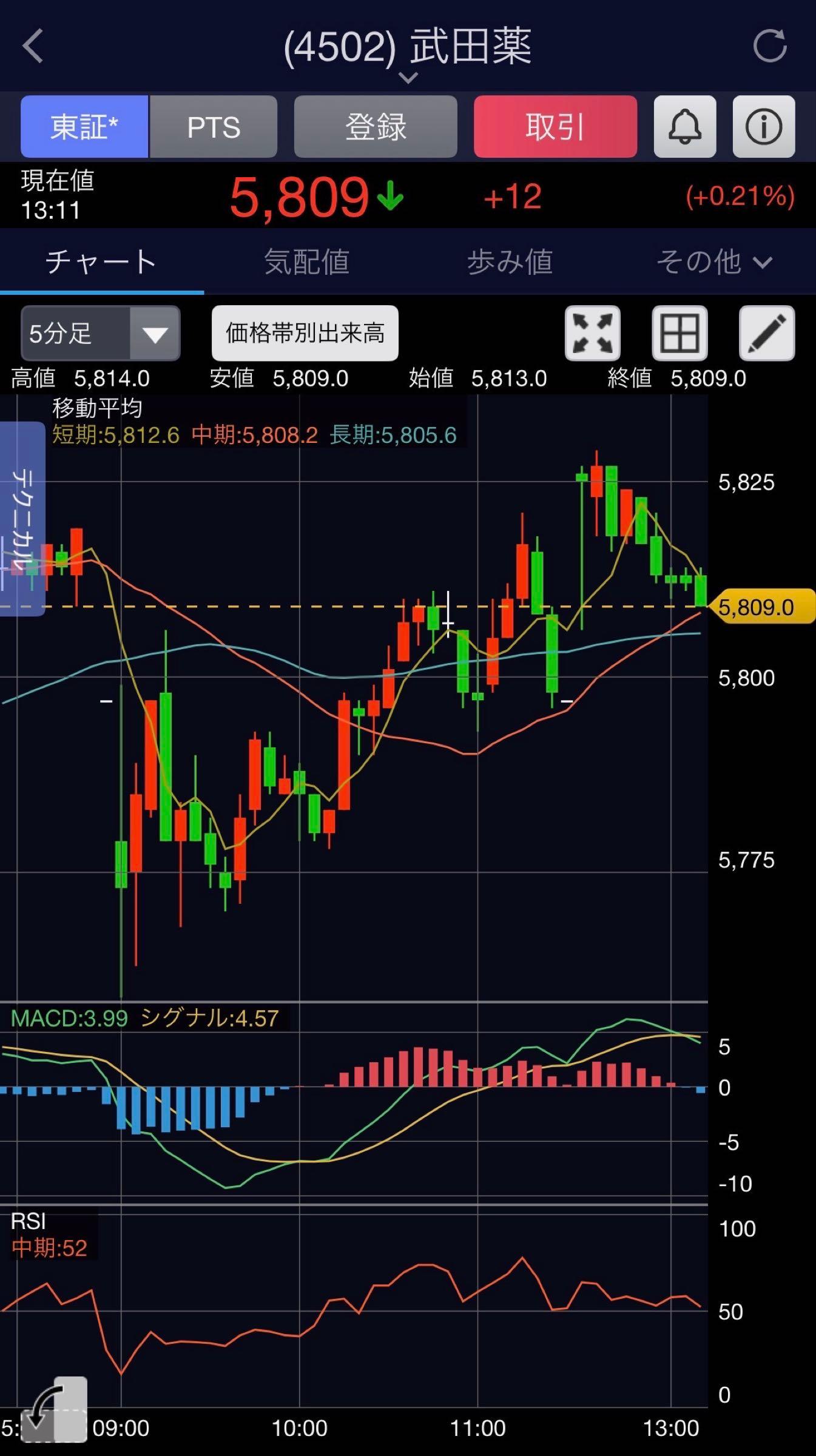Open the price alert bell

(685, 127)
